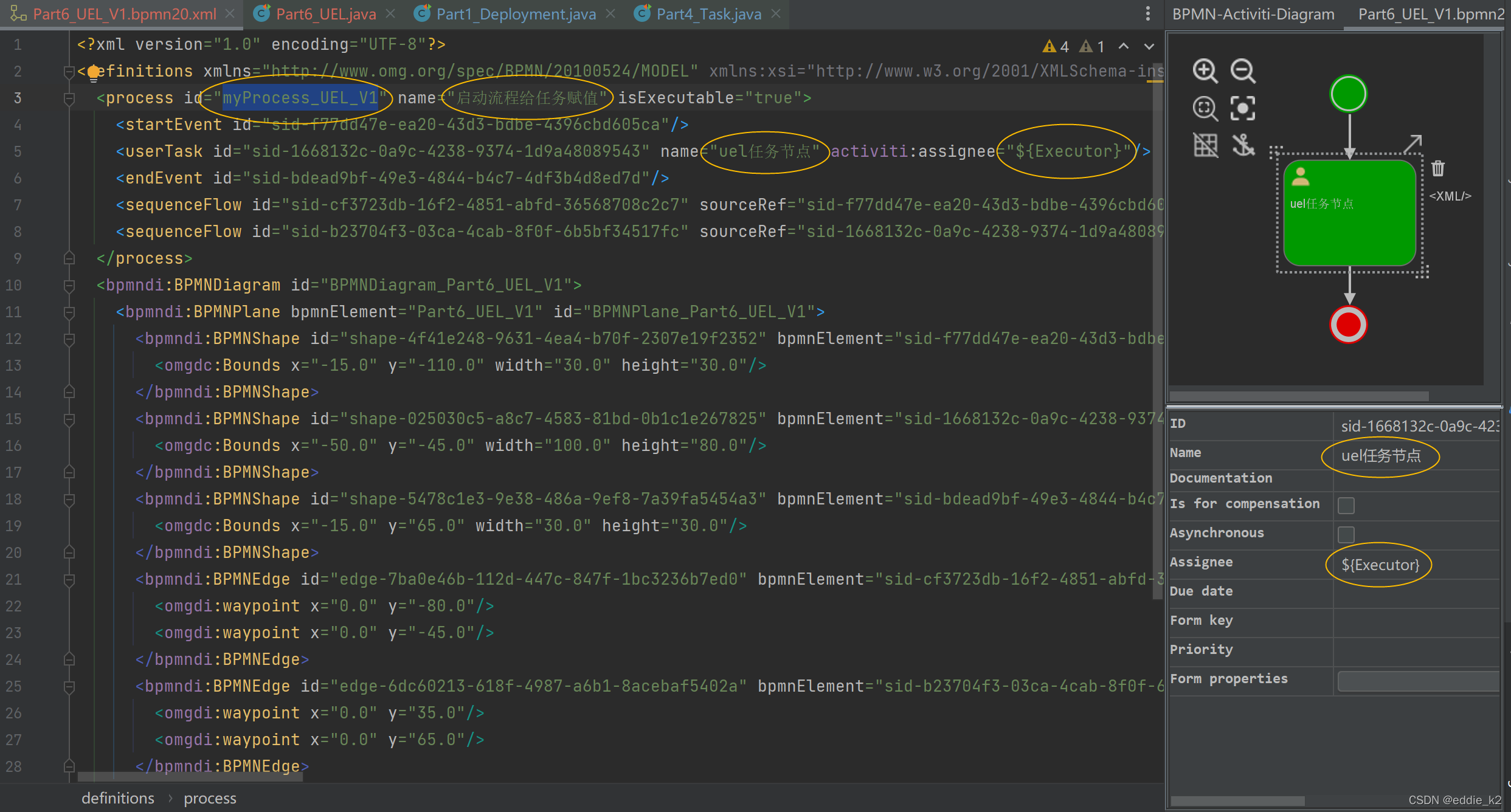
Task: Click the <XML/> icon beside the task
Action: 1450,196
